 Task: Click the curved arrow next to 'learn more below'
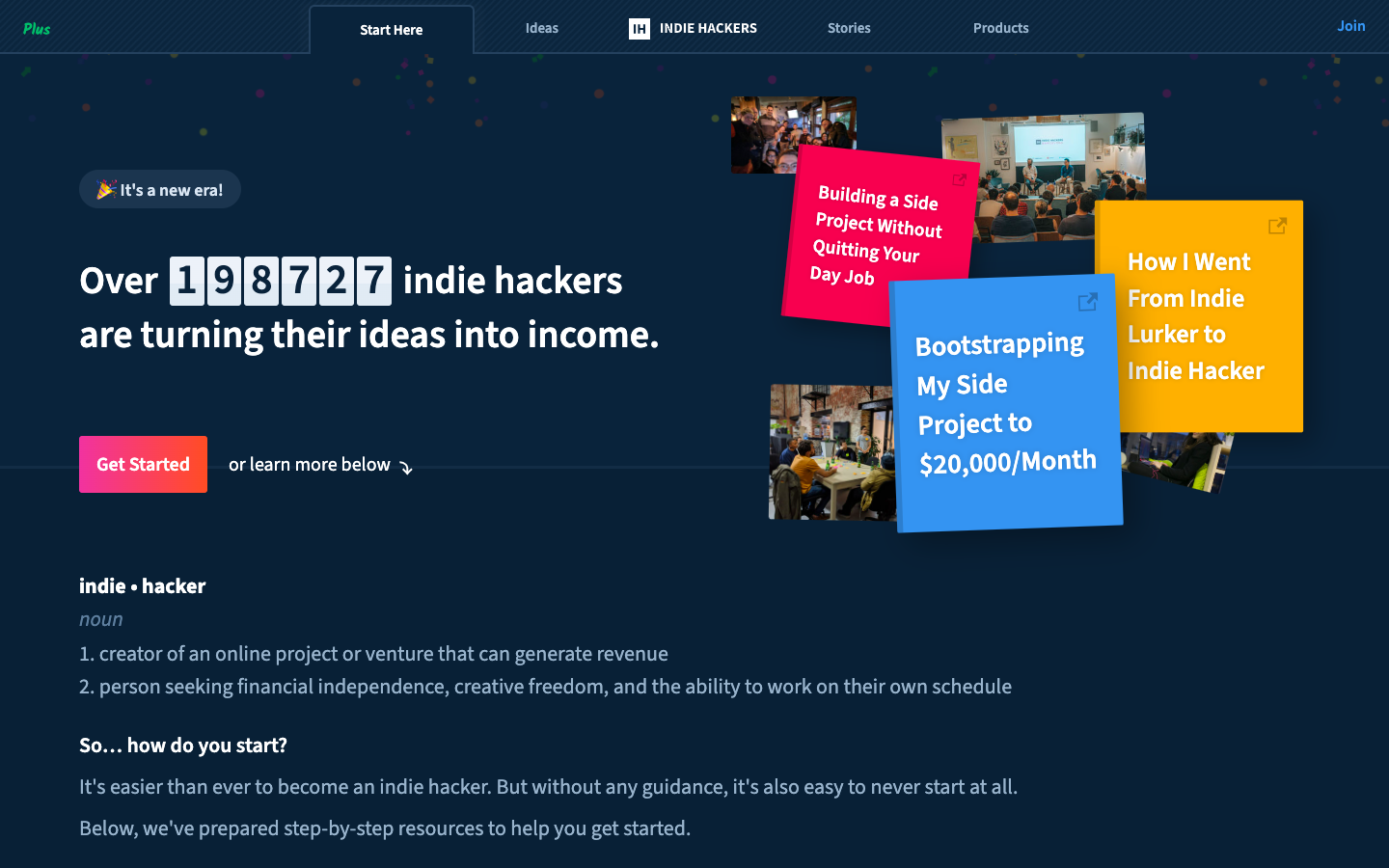(x=406, y=467)
